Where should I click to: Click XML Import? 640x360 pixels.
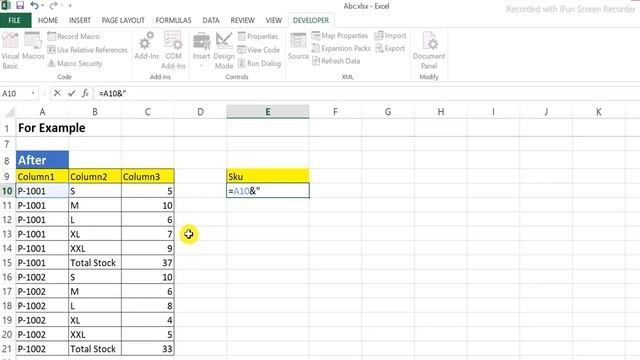(391, 36)
